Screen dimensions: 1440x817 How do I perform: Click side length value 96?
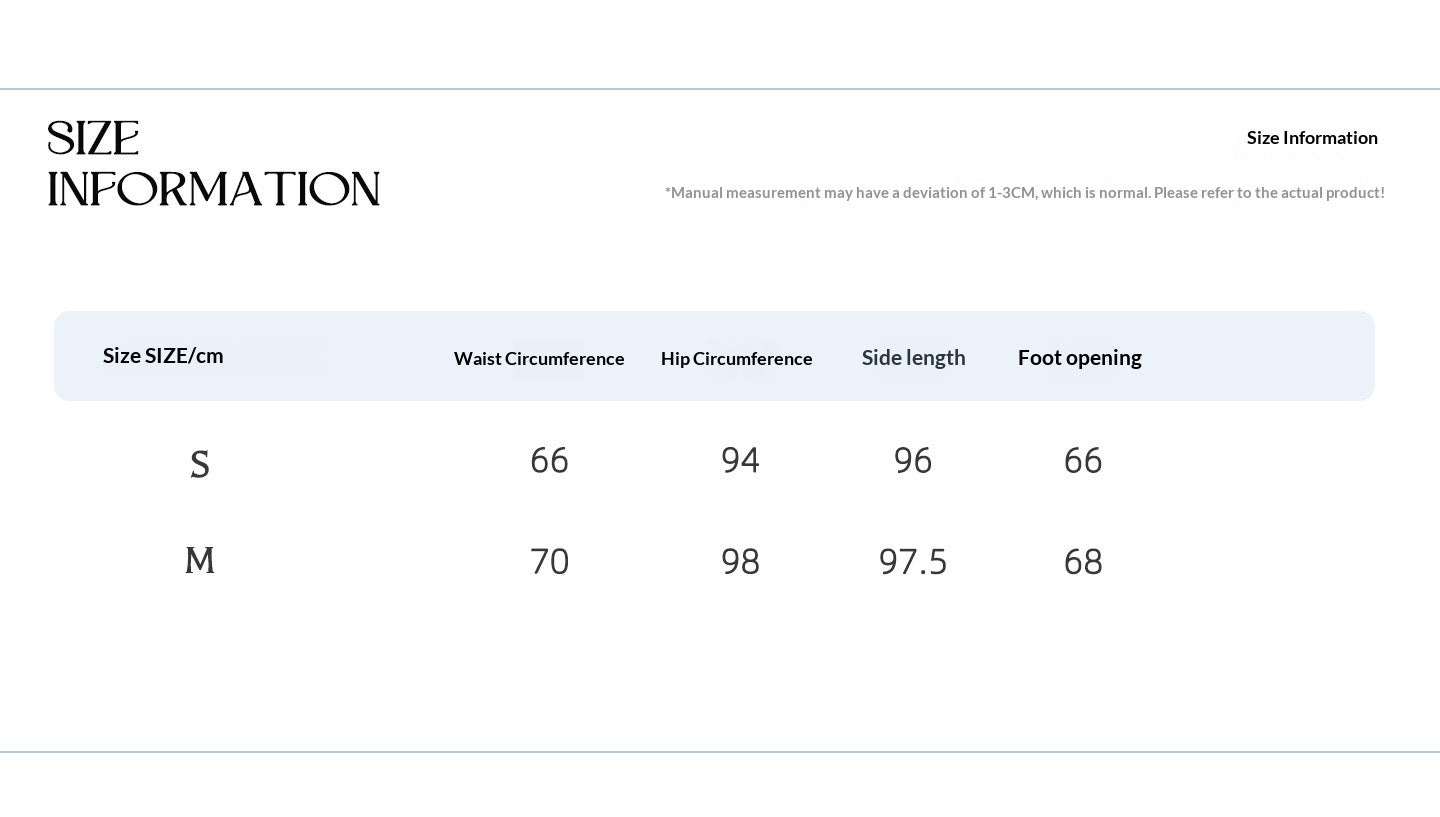click(913, 461)
